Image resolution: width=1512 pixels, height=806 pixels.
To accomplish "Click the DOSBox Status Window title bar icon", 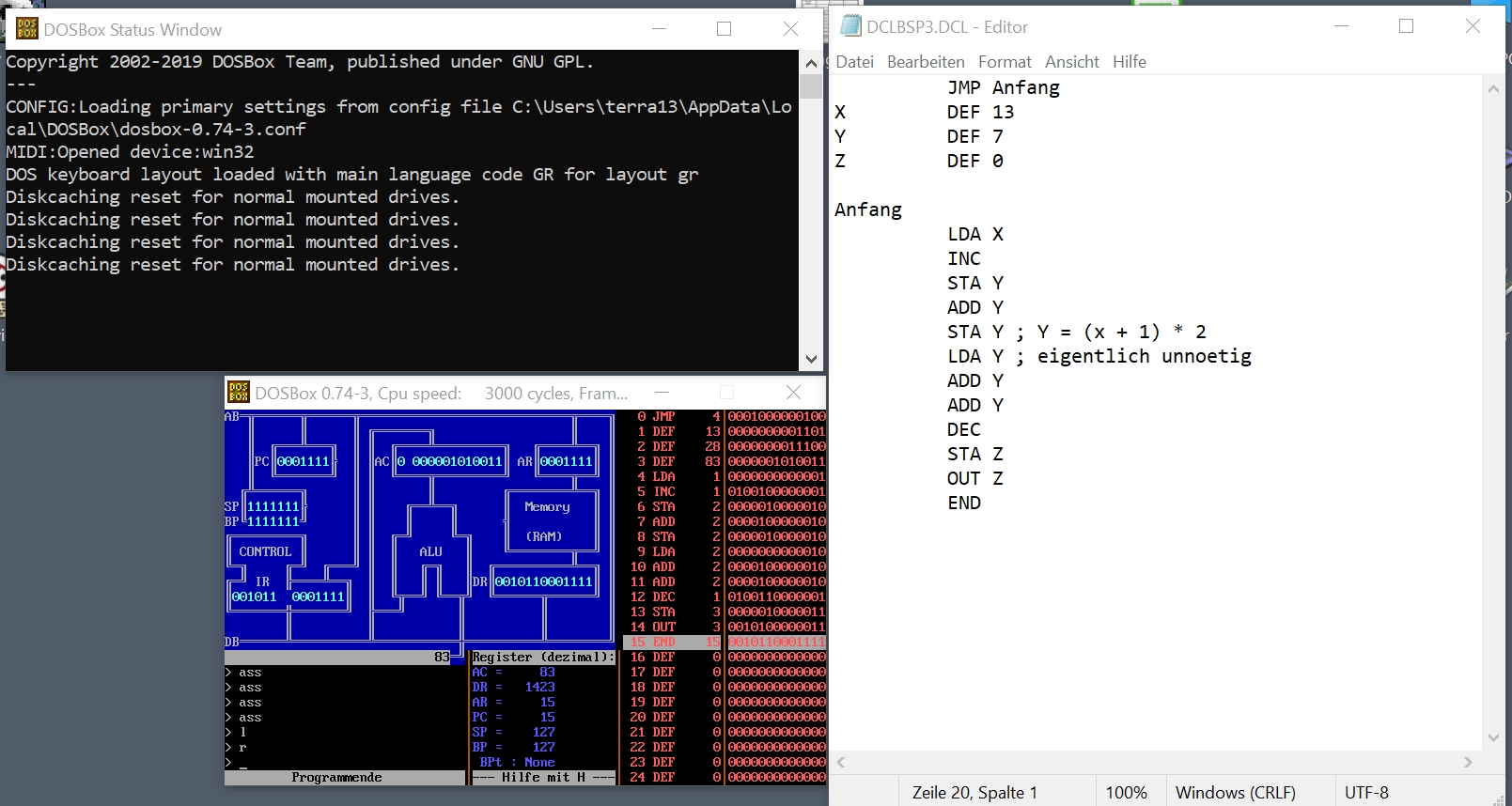I will tap(26, 29).
